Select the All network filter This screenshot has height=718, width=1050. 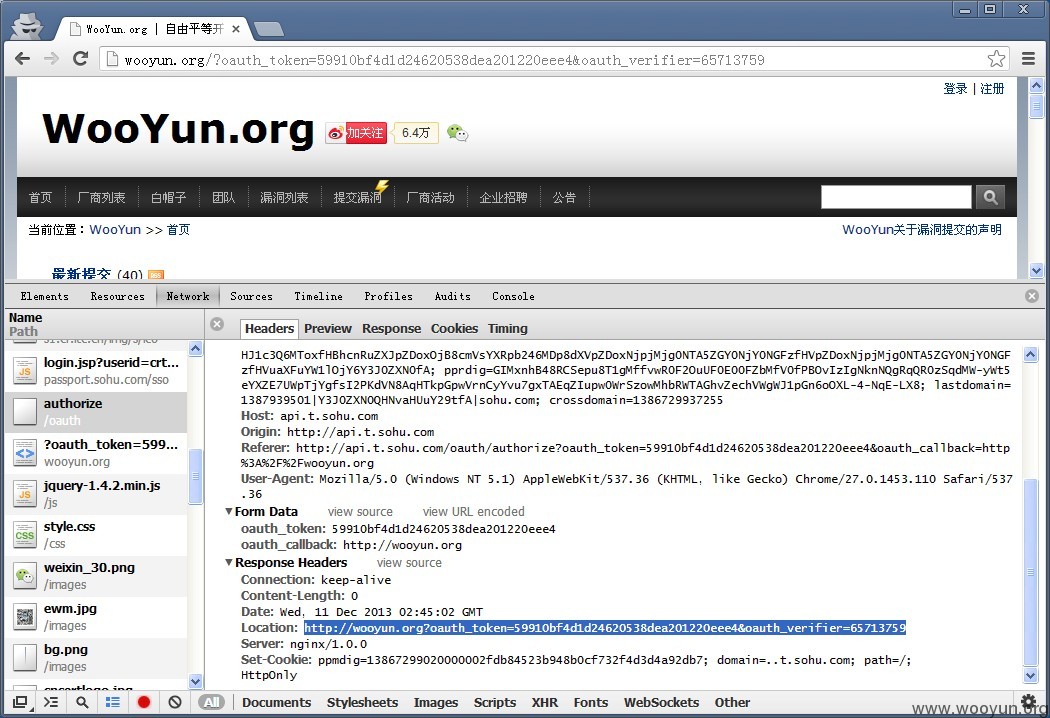(x=212, y=702)
